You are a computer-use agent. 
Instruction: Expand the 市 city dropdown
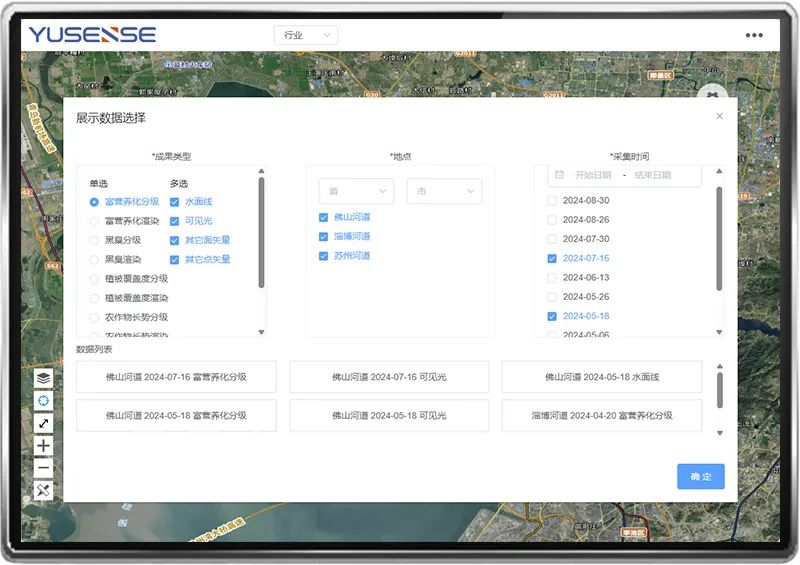pyautogui.click(x=444, y=191)
